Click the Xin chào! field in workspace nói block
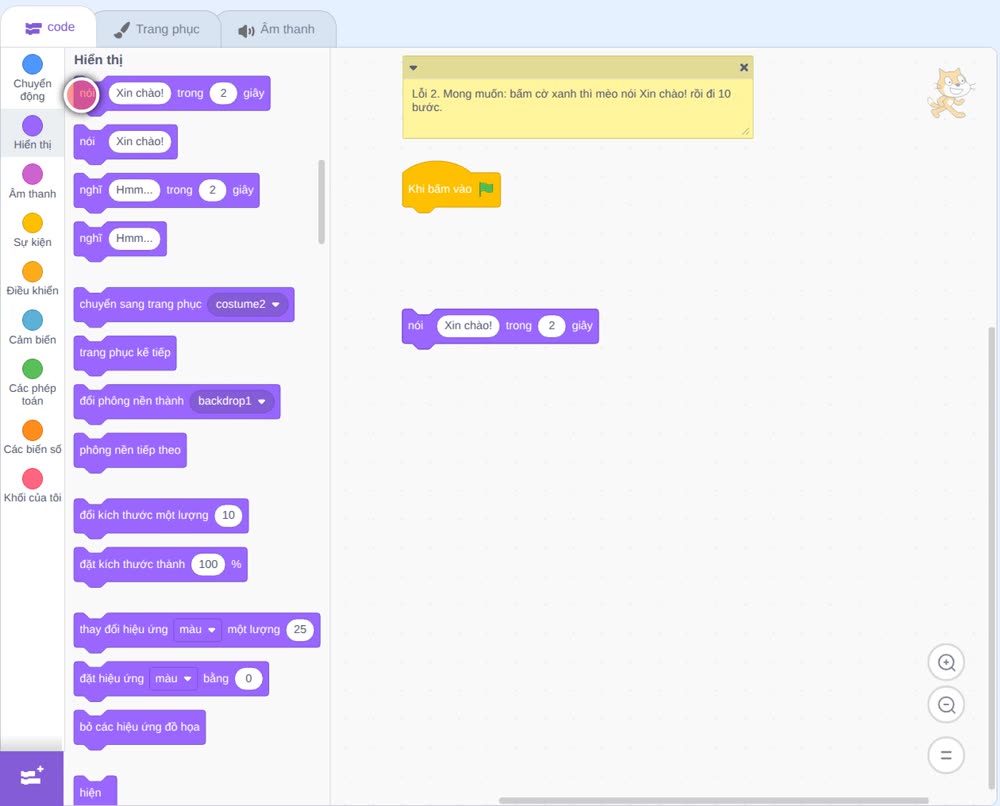The height and width of the screenshot is (806, 1000). coord(468,326)
